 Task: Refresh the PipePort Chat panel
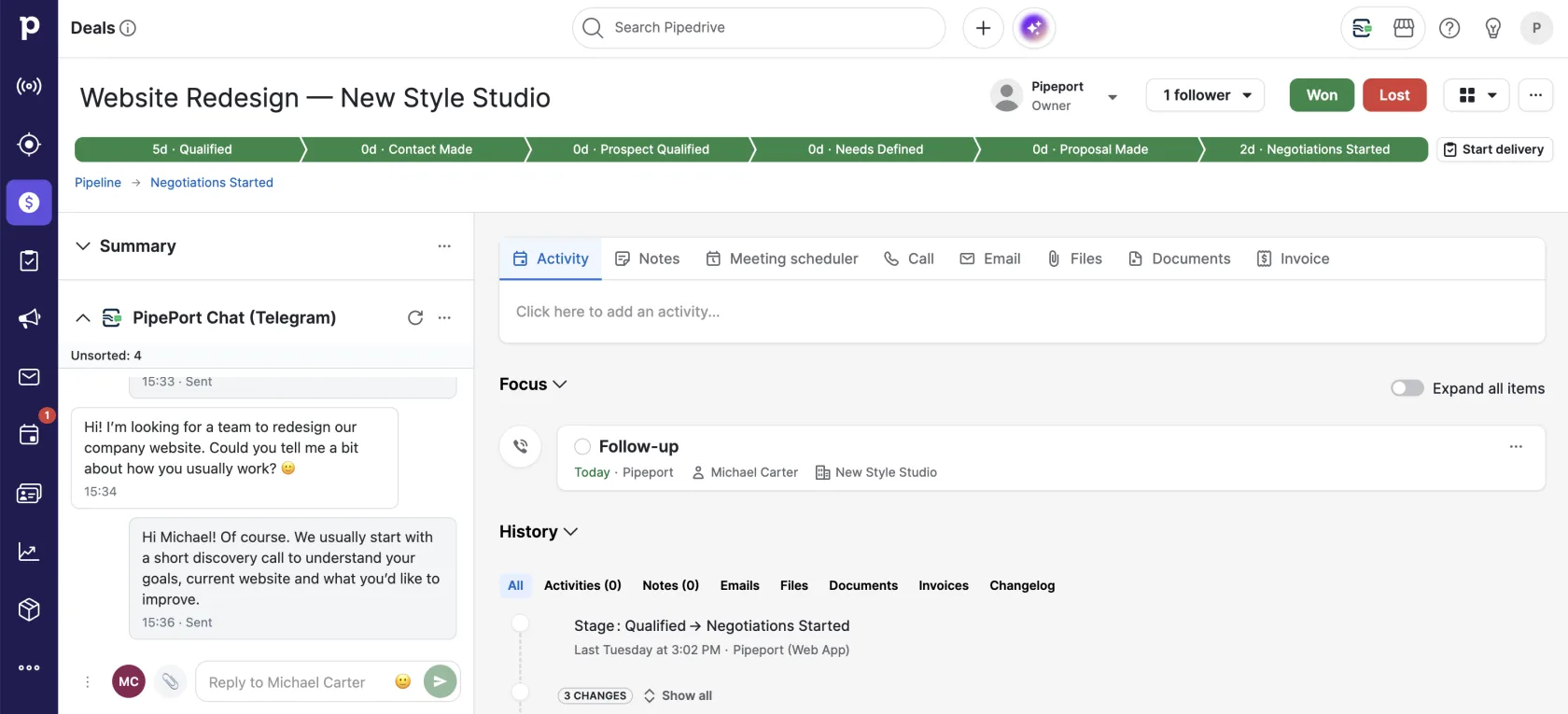(415, 318)
